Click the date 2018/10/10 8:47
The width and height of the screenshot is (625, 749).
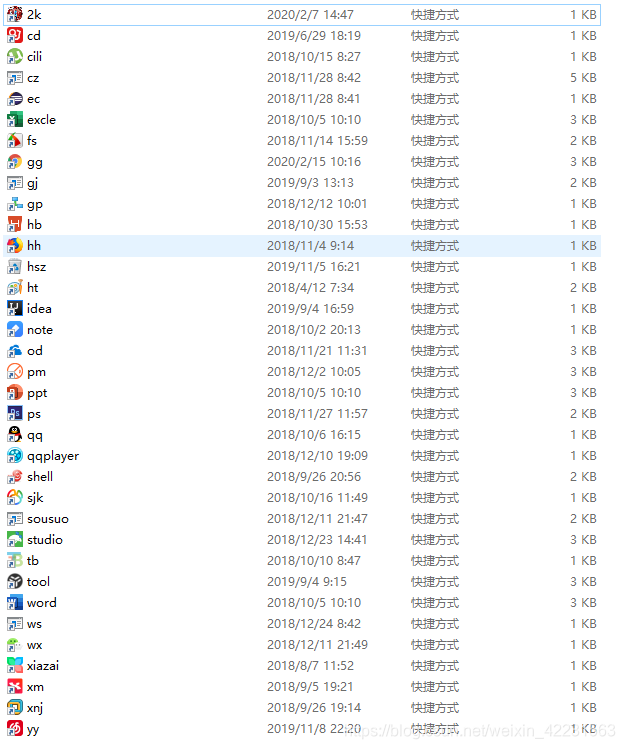pyautogui.click(x=314, y=561)
